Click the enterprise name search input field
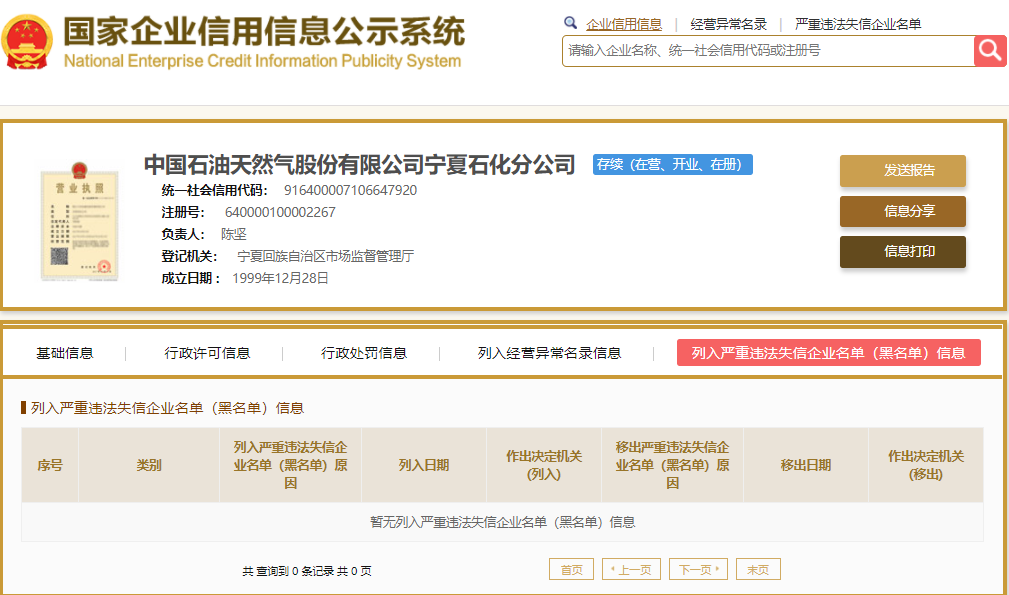 [x=768, y=51]
